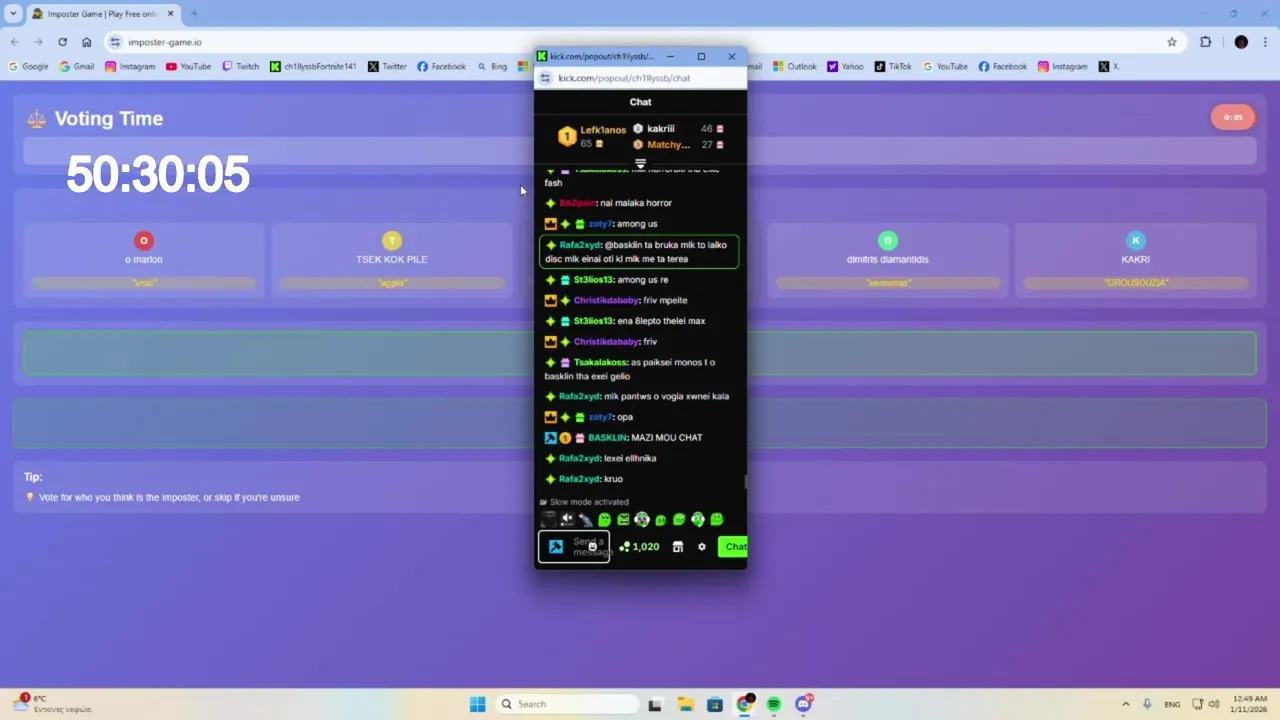Viewport: 1280px width, 720px height.
Task: Open the Twitter bookmark
Action: pyautogui.click(x=387, y=67)
